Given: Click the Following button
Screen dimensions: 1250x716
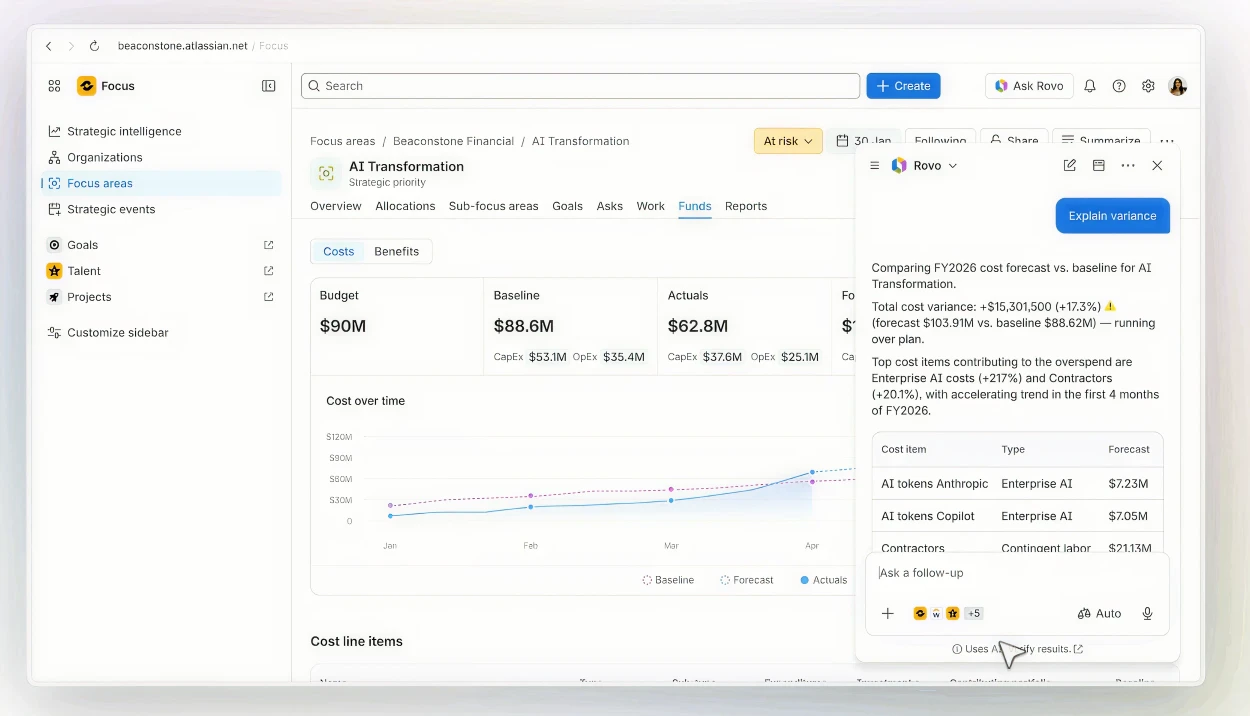Looking at the screenshot, I should 940,141.
